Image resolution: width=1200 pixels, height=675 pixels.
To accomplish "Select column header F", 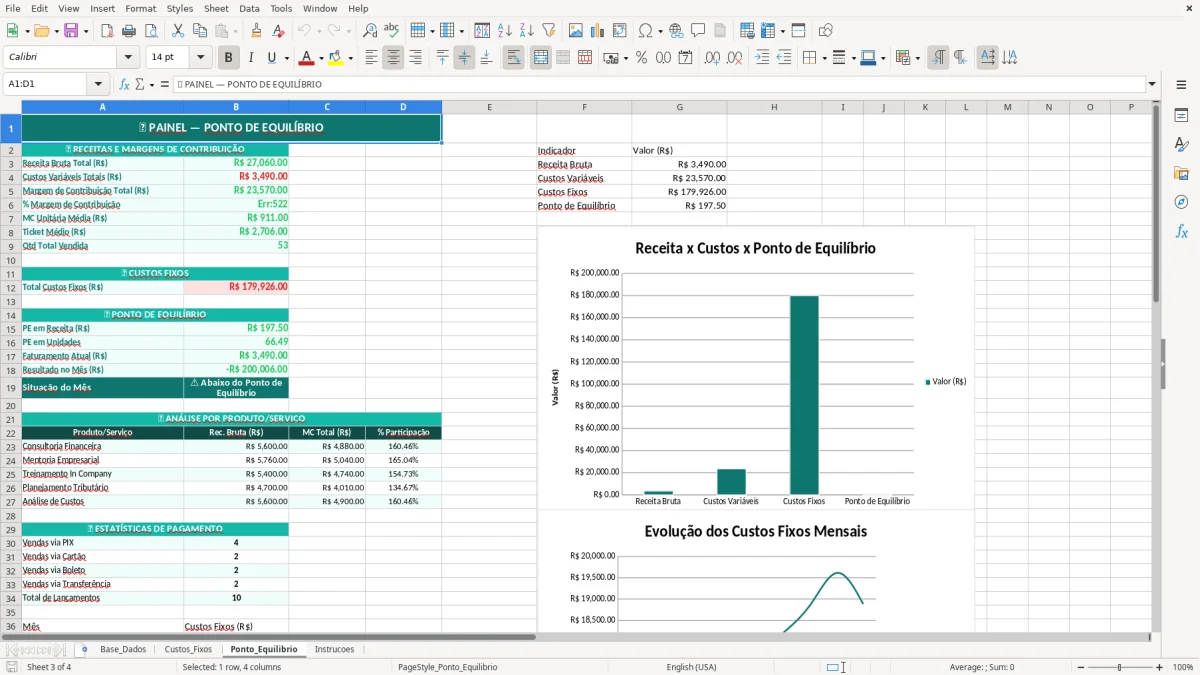I will point(584,107).
